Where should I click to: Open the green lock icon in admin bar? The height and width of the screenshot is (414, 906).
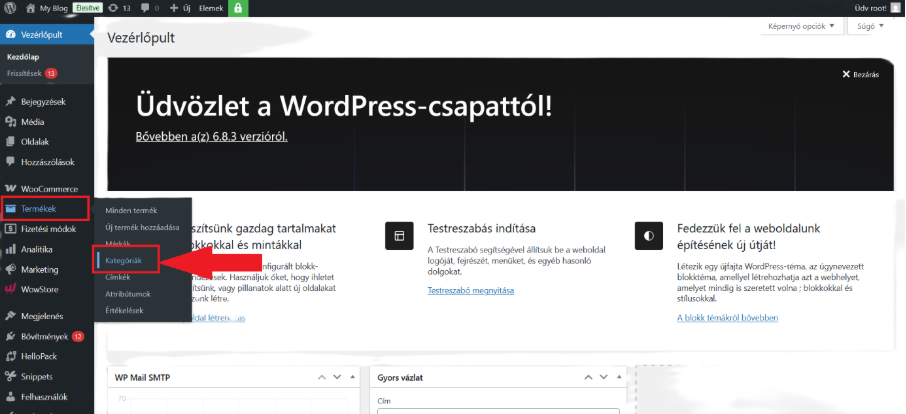click(x=238, y=8)
